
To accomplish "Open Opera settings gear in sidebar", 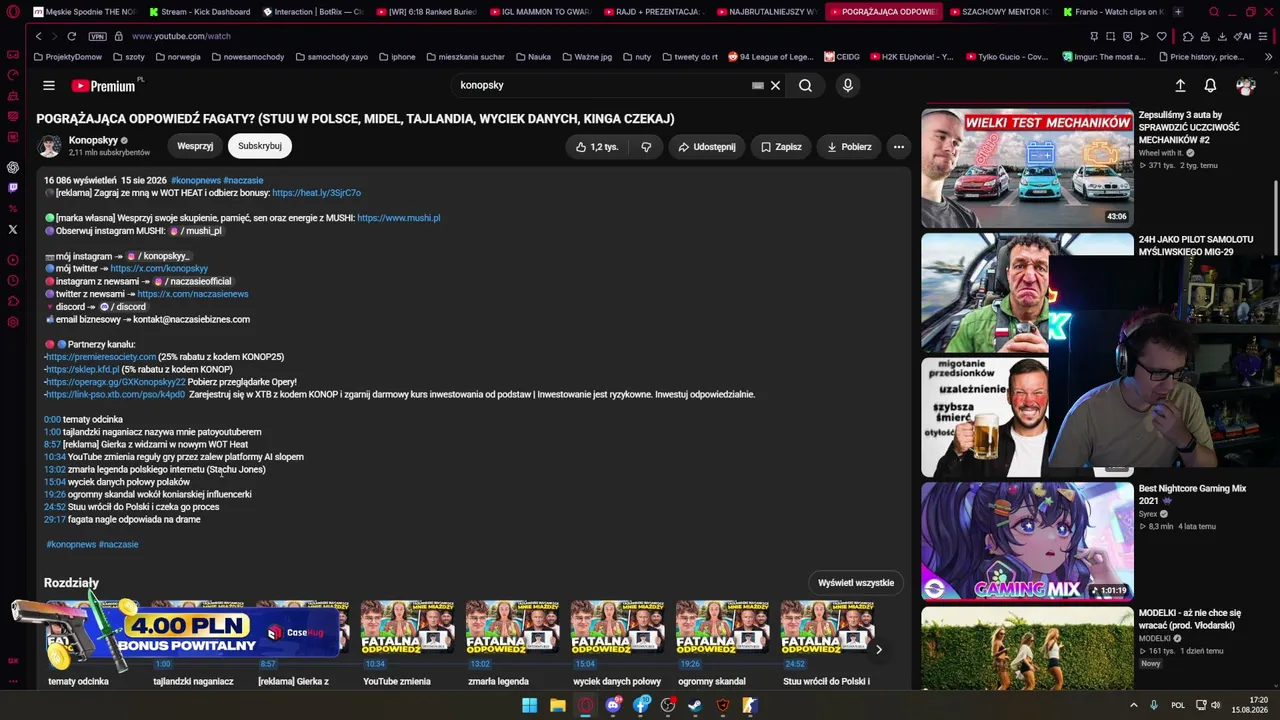I will tap(12, 322).
